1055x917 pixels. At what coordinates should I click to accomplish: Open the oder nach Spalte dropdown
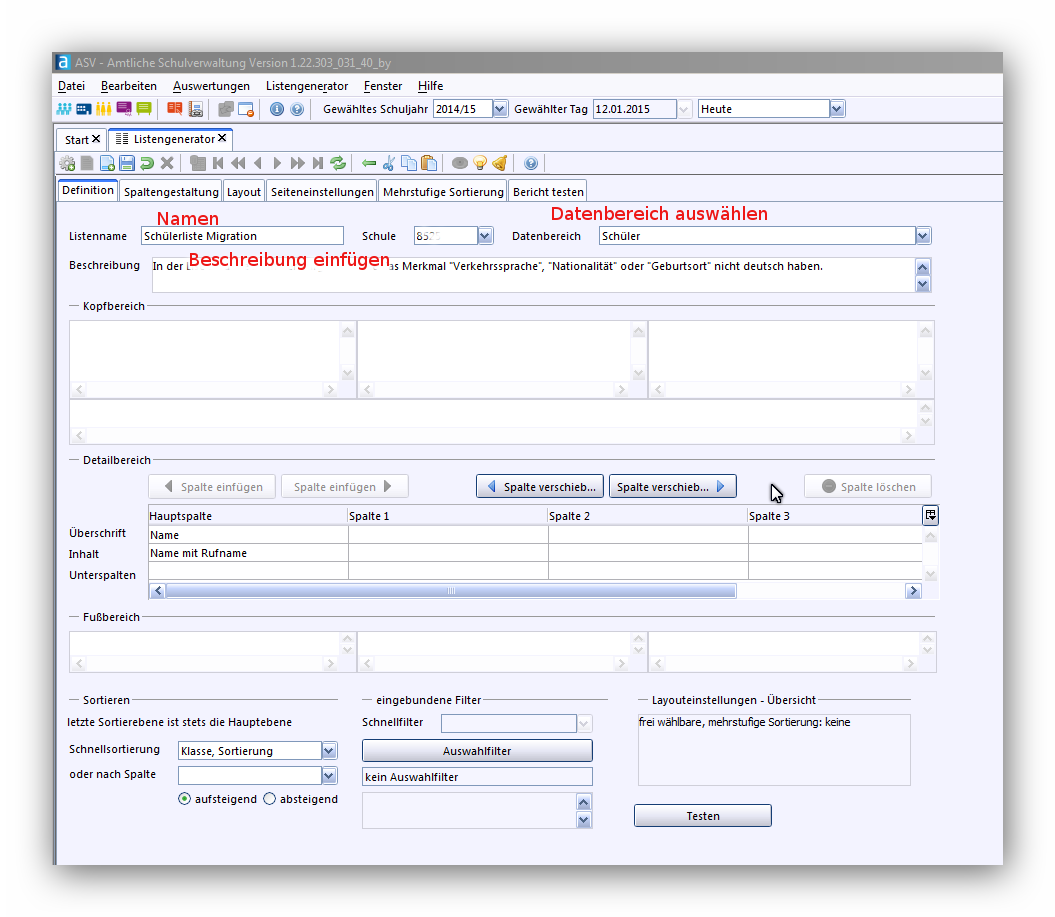tap(329, 776)
